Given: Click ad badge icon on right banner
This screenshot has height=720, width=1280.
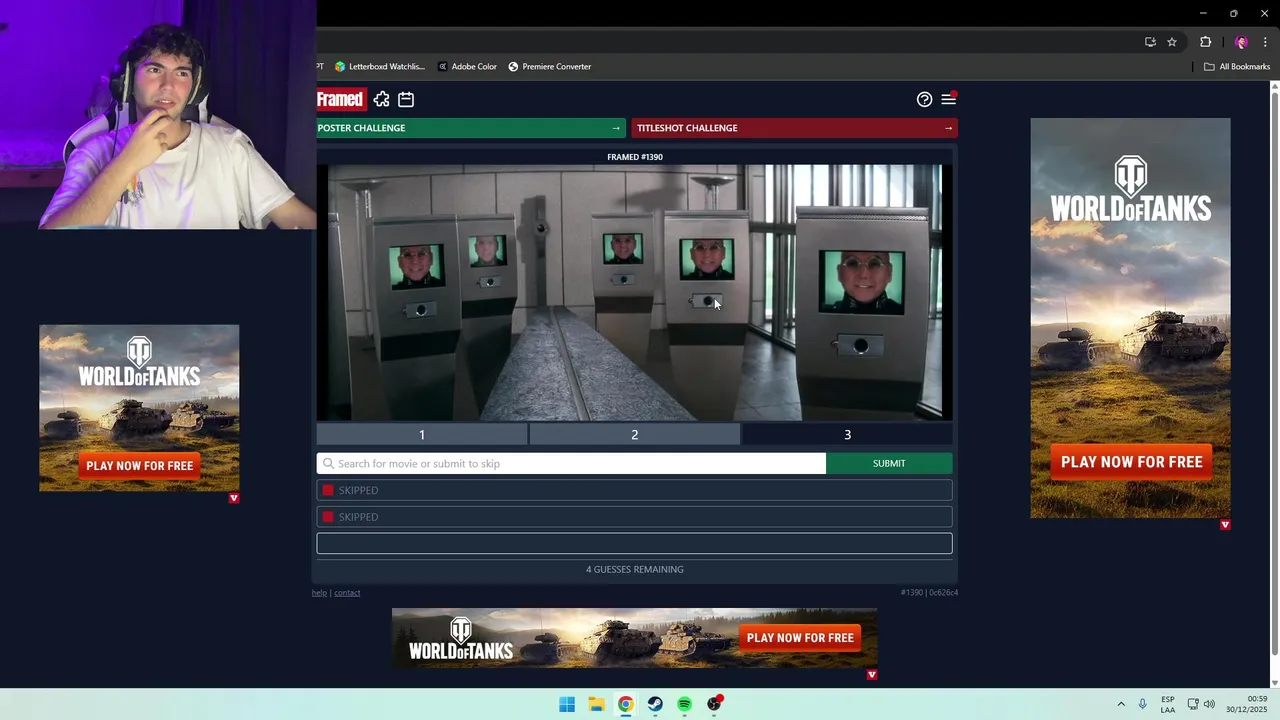Looking at the screenshot, I should 1225,524.
